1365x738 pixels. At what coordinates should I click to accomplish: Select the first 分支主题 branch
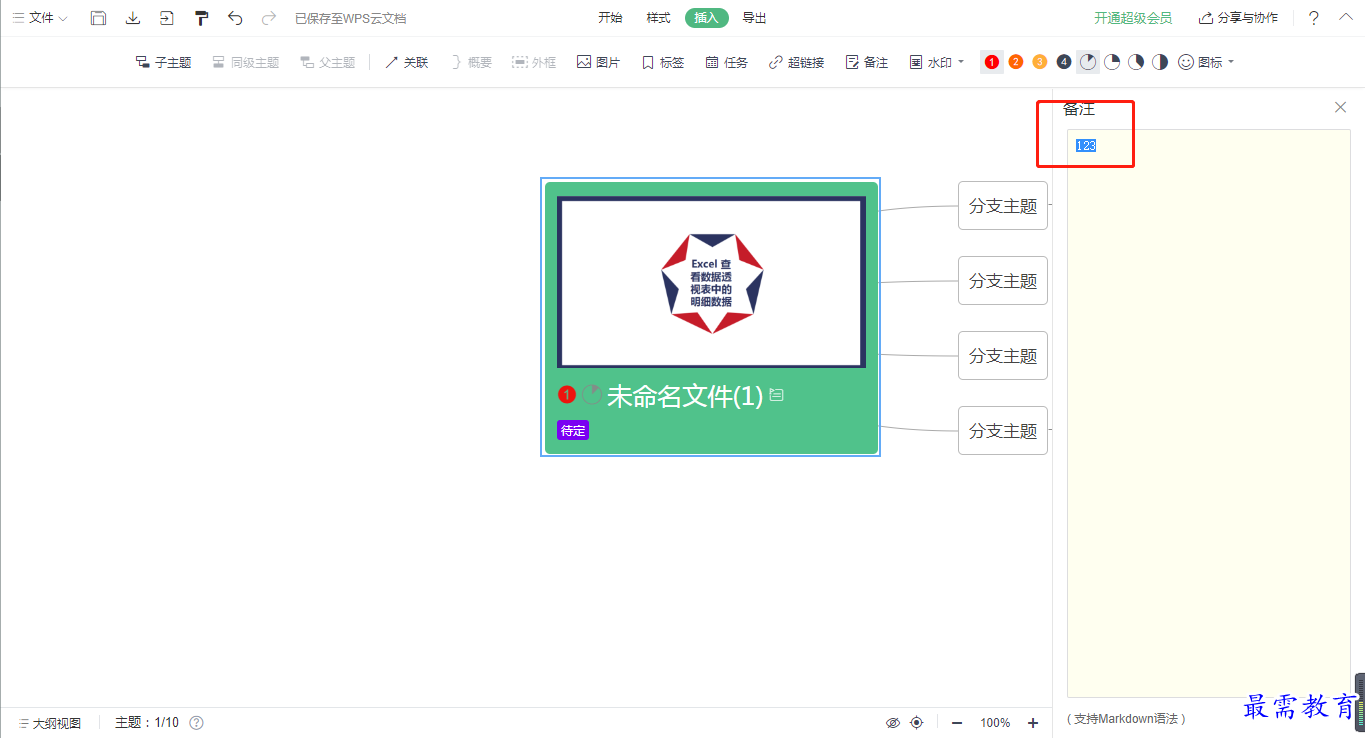(1003, 206)
